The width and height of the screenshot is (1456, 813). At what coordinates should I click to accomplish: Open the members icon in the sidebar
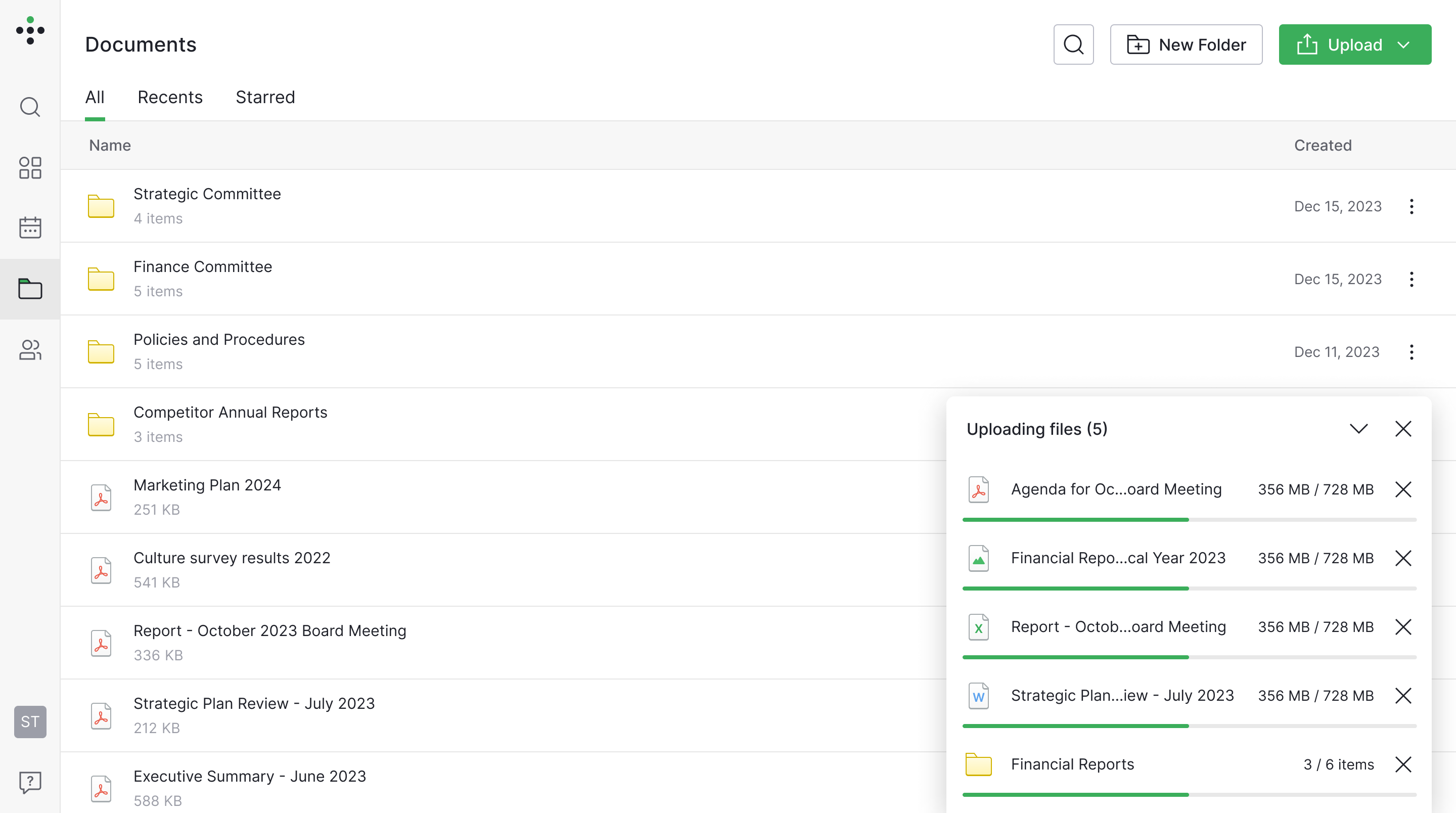[x=29, y=350]
